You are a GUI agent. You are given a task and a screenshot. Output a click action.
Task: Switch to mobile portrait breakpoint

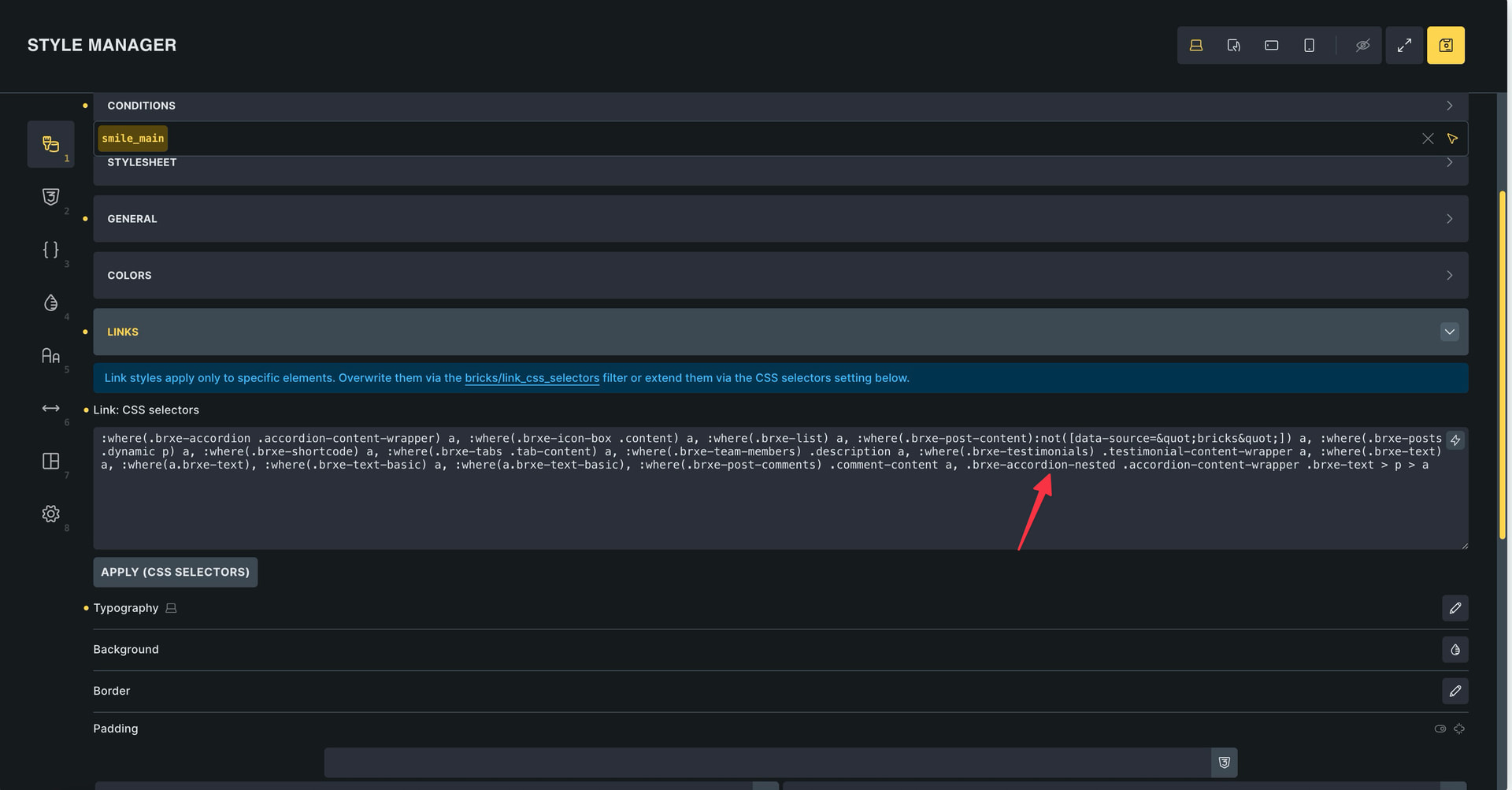coord(1309,46)
